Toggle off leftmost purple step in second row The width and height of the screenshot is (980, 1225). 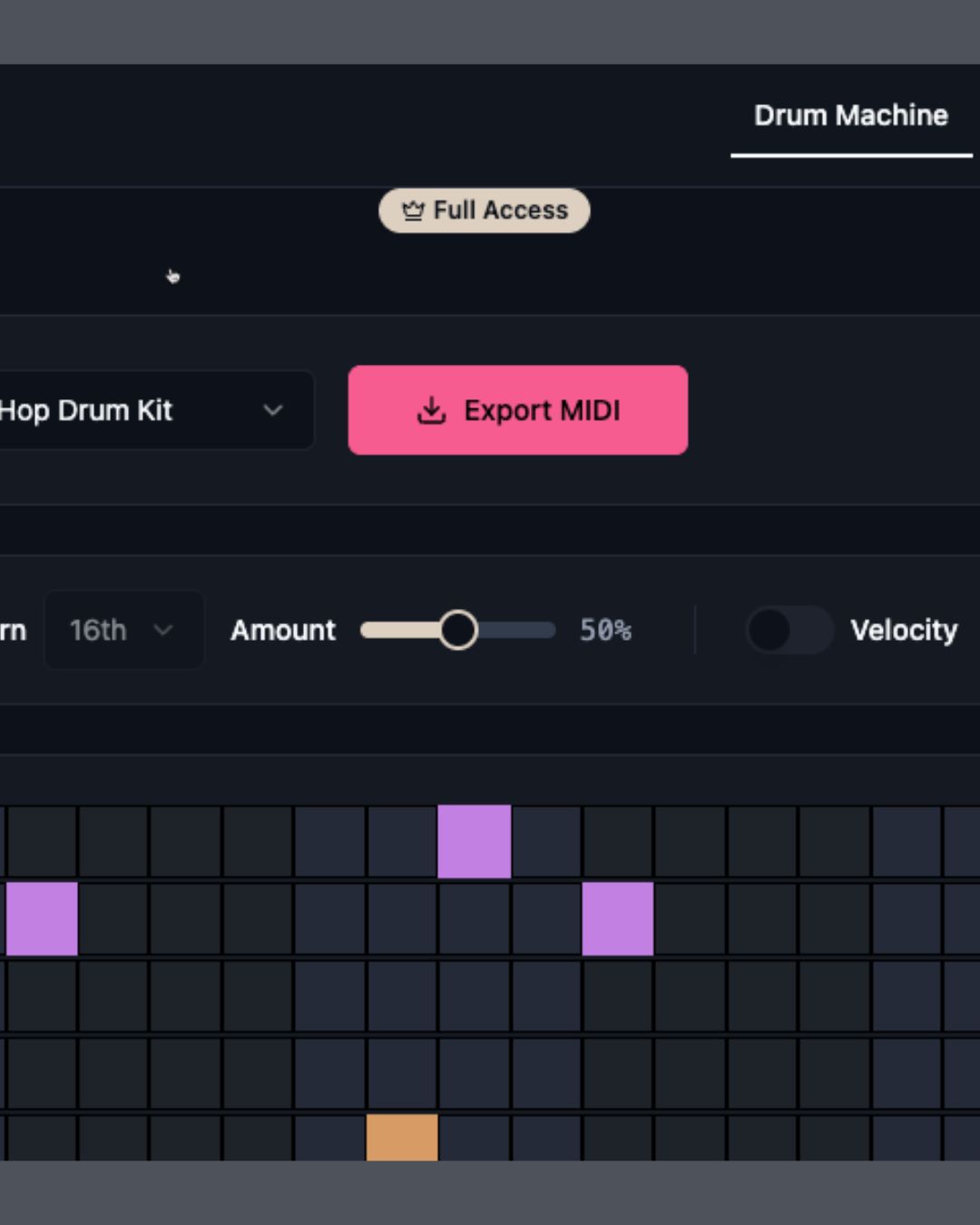point(42,918)
